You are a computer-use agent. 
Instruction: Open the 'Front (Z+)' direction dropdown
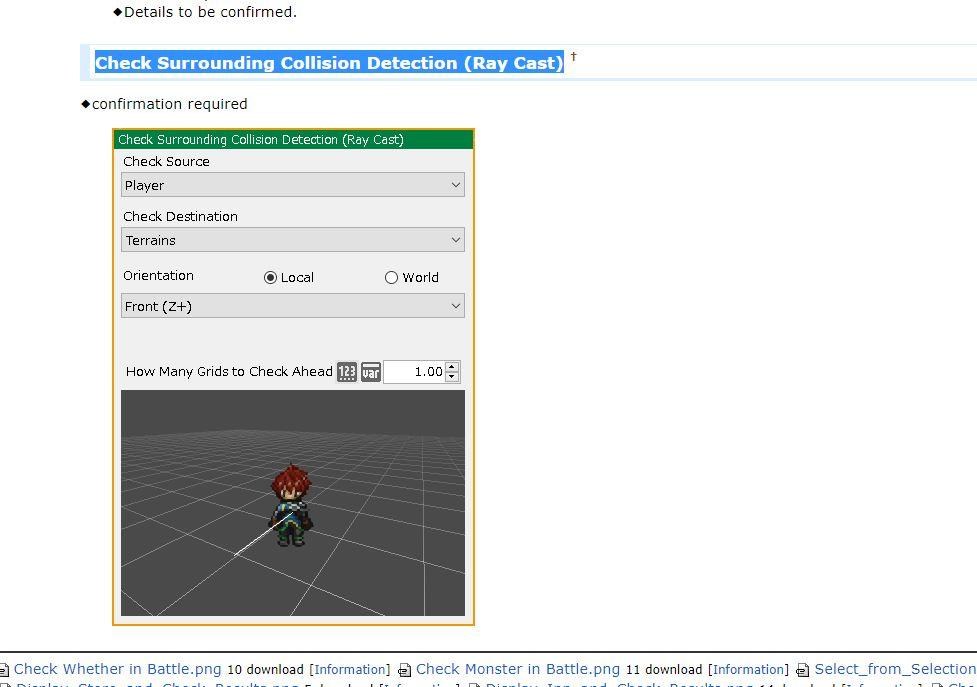(x=293, y=306)
